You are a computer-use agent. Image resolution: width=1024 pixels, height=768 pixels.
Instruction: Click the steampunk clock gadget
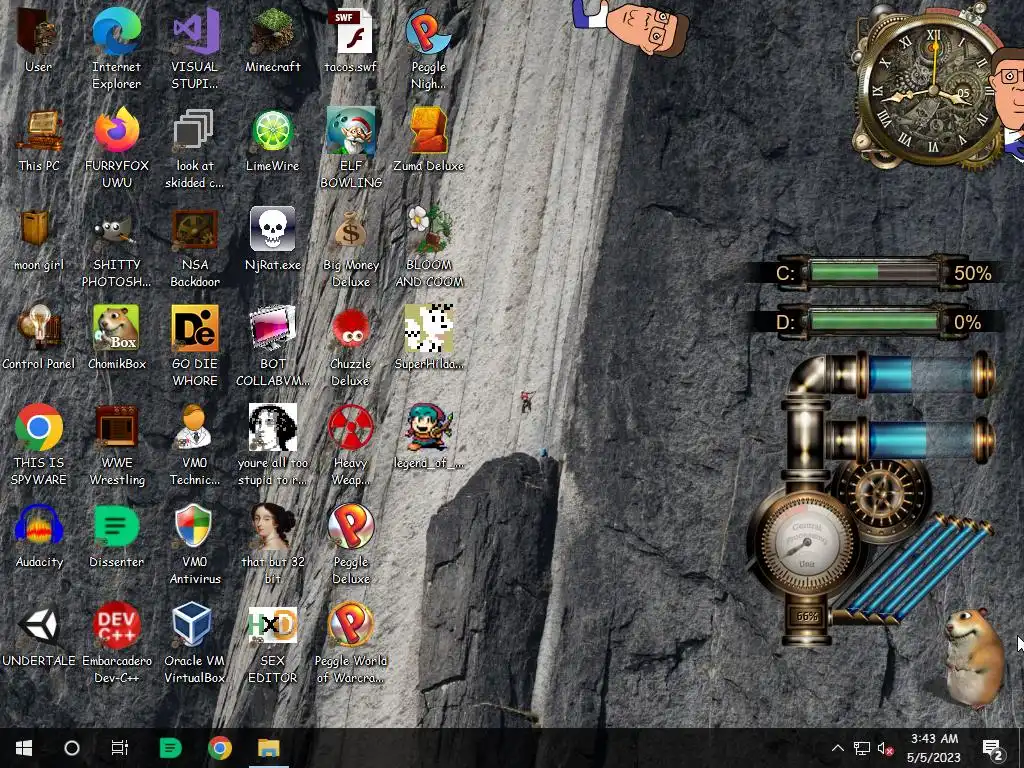[x=932, y=91]
